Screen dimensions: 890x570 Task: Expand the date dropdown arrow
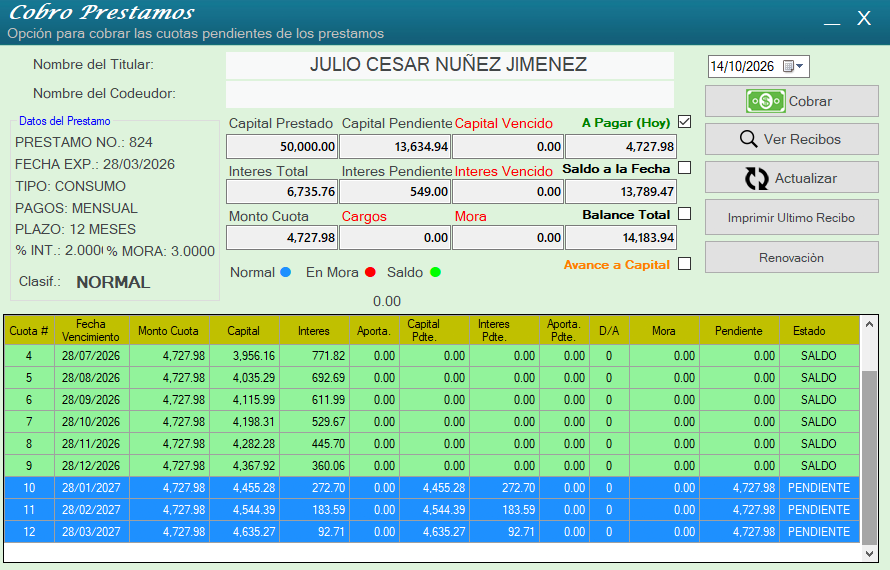pos(800,66)
